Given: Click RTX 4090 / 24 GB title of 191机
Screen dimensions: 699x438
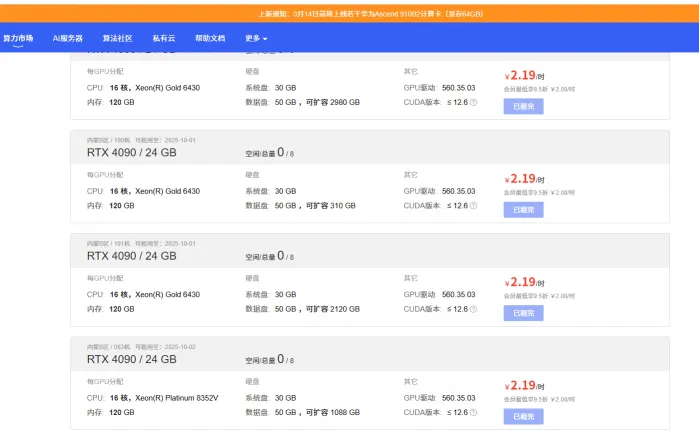Looking at the screenshot, I should click(132, 256).
